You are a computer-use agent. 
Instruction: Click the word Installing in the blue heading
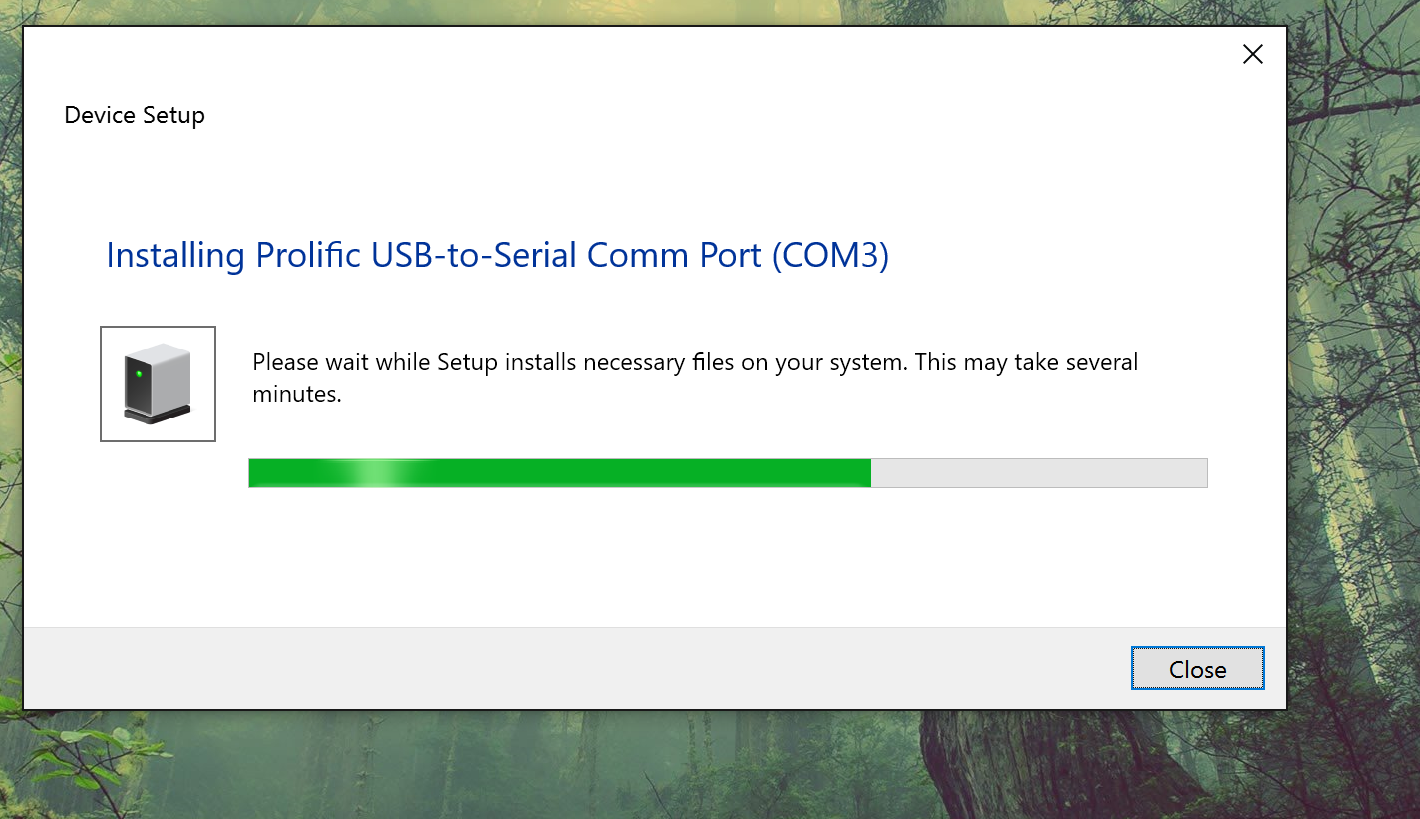[x=175, y=256]
